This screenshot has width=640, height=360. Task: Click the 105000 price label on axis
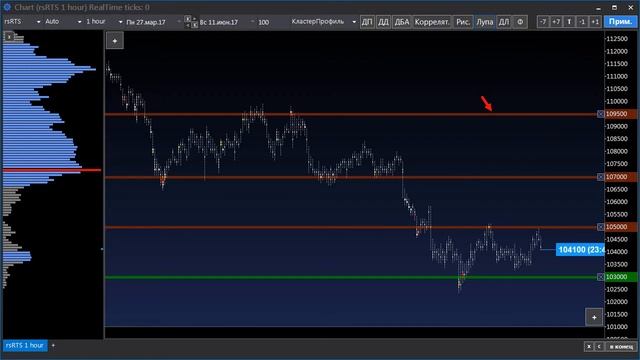point(620,227)
